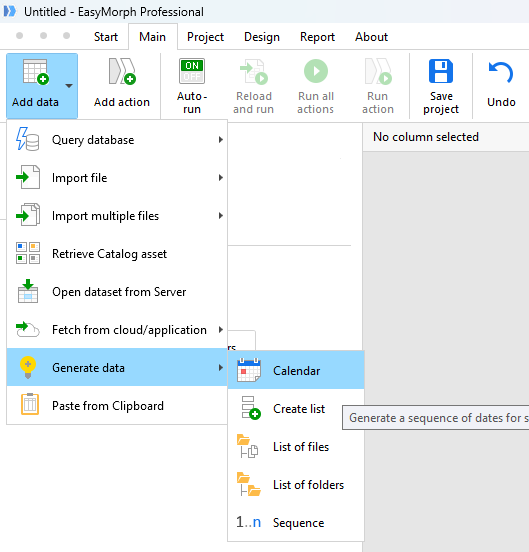Click the Add data table icon
This screenshot has width=529, height=552.
click(x=36, y=72)
